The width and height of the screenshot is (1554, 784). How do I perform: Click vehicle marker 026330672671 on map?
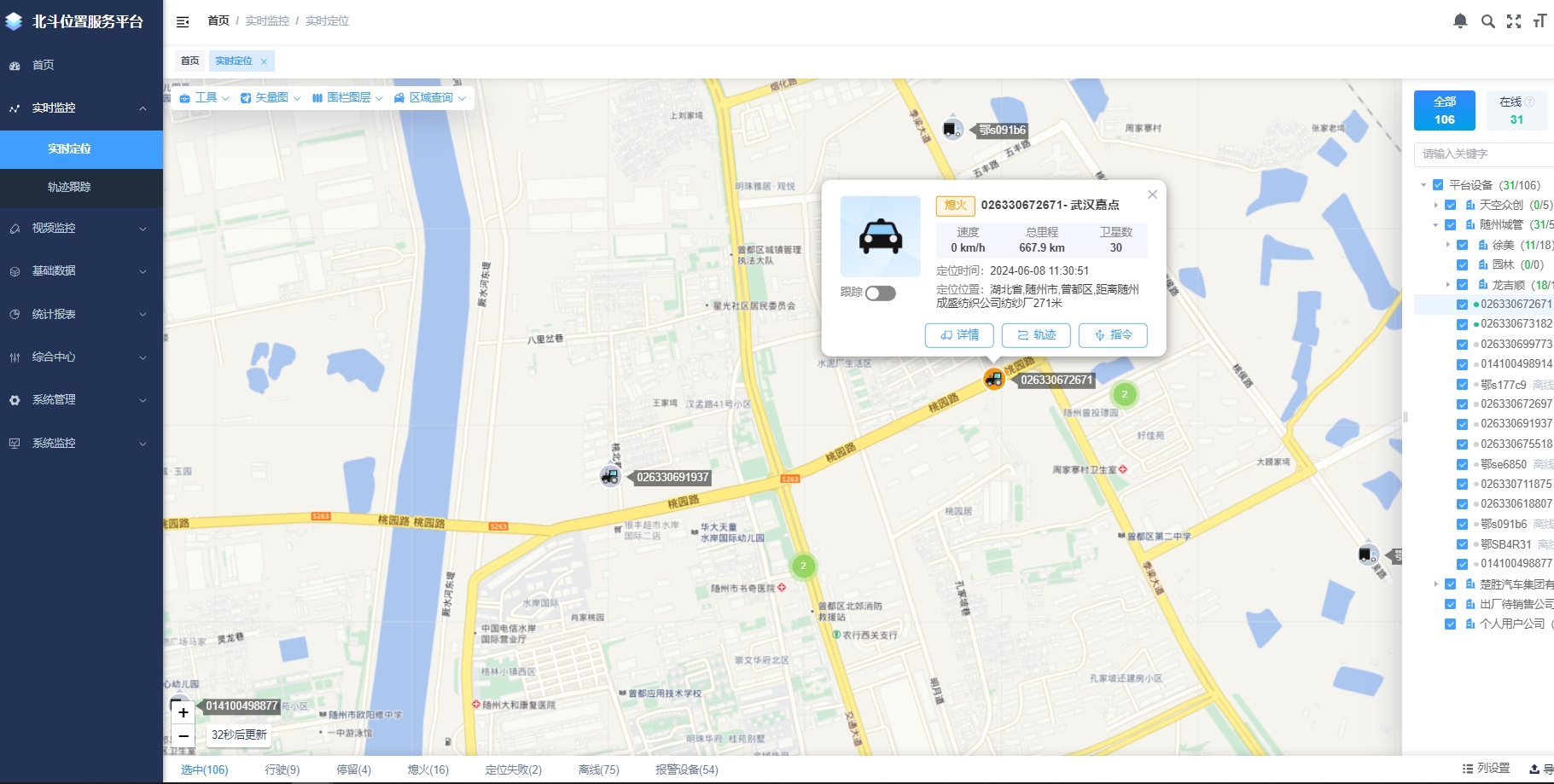click(x=994, y=379)
